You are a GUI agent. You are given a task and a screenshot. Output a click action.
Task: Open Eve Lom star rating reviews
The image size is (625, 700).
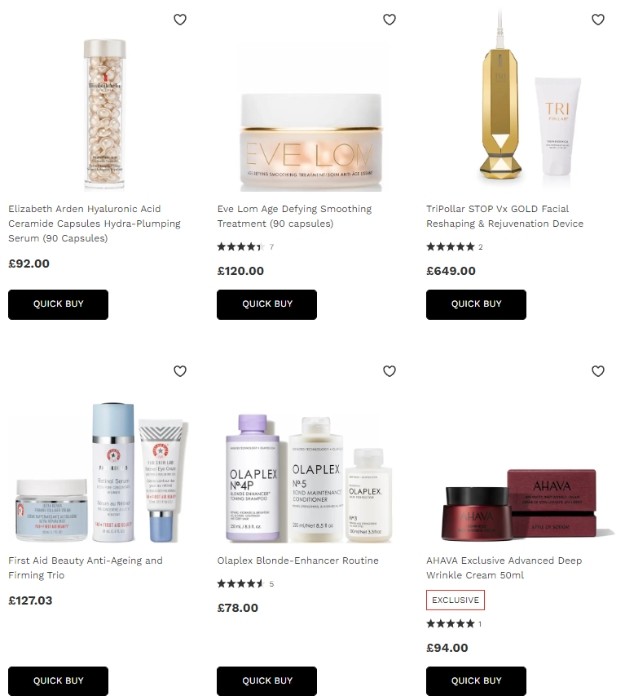(x=245, y=246)
